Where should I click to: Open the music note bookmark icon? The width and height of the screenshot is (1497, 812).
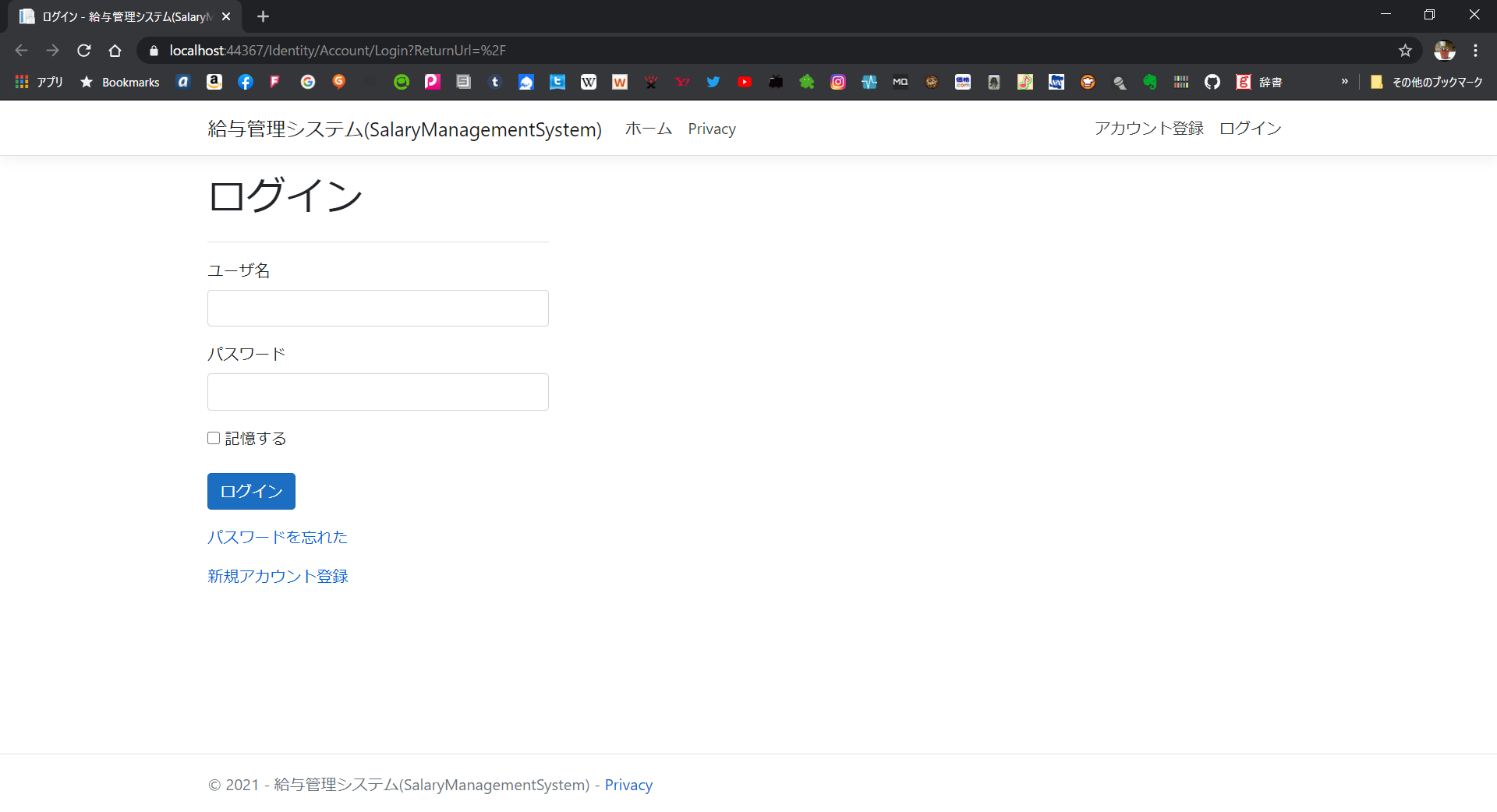click(x=1025, y=82)
